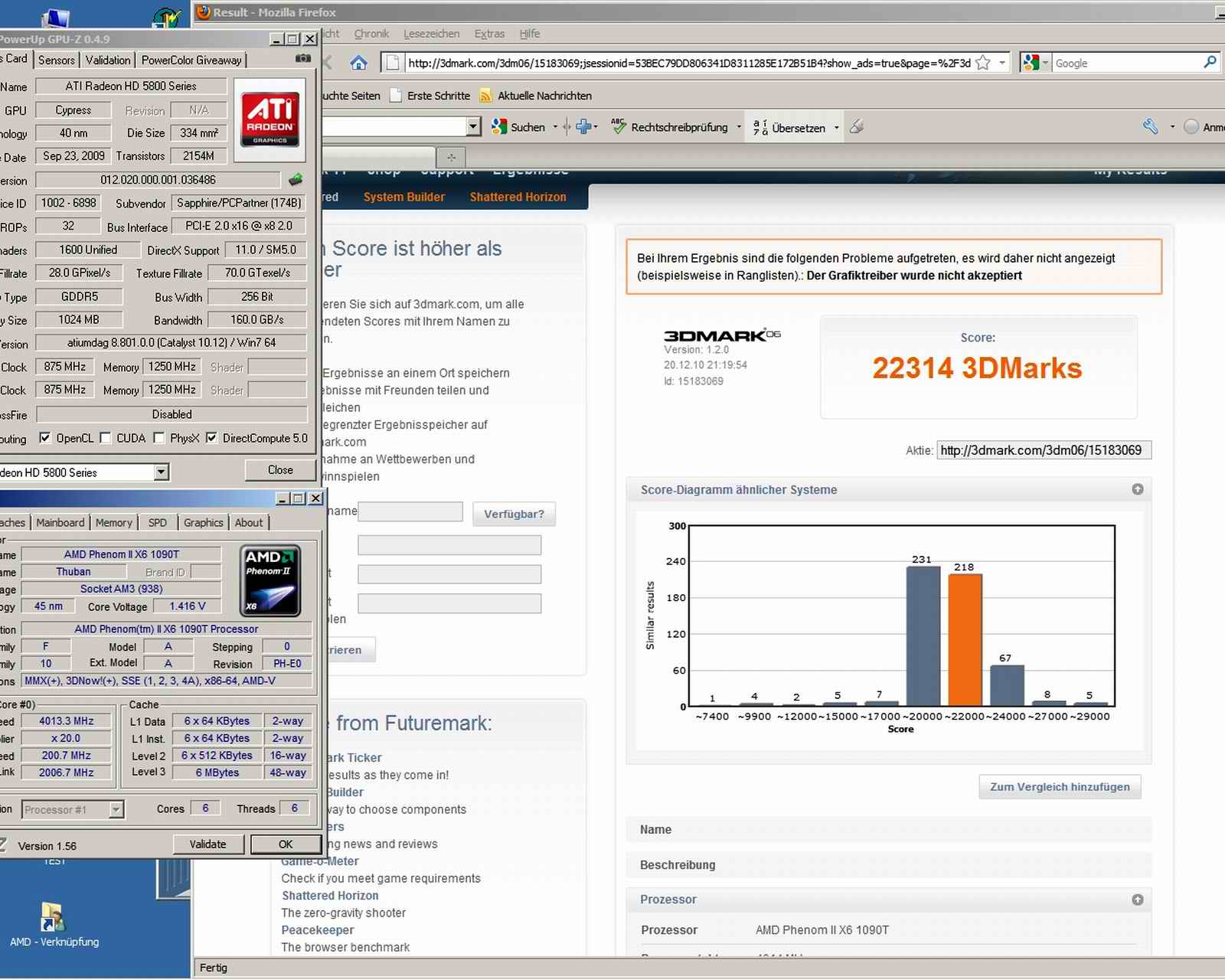The height and width of the screenshot is (980, 1225).
Task: Toggle OpenCL checkbox in GPU-Z
Action: (45, 438)
